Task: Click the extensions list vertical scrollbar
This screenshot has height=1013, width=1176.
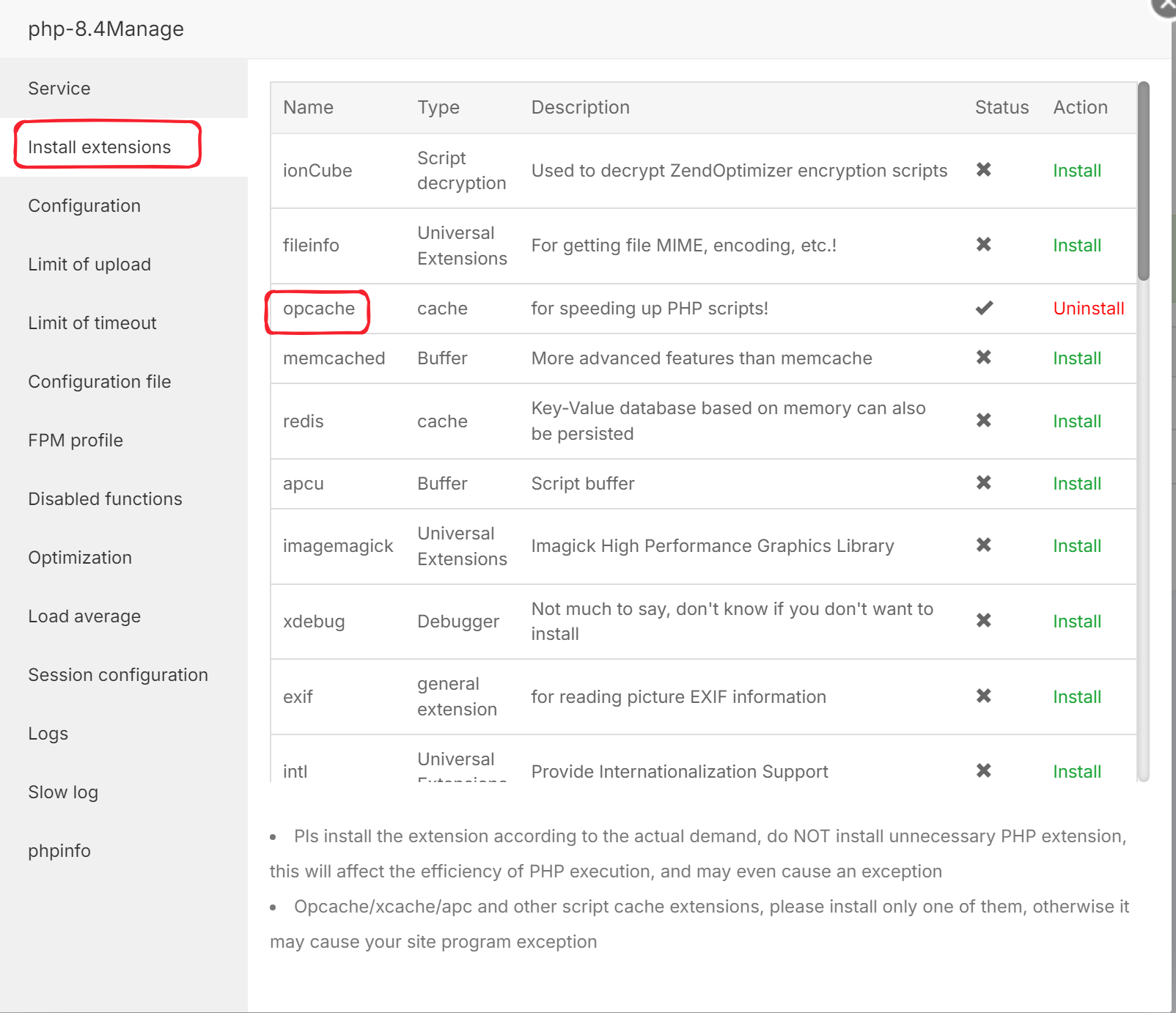Action: pyautogui.click(x=1143, y=183)
